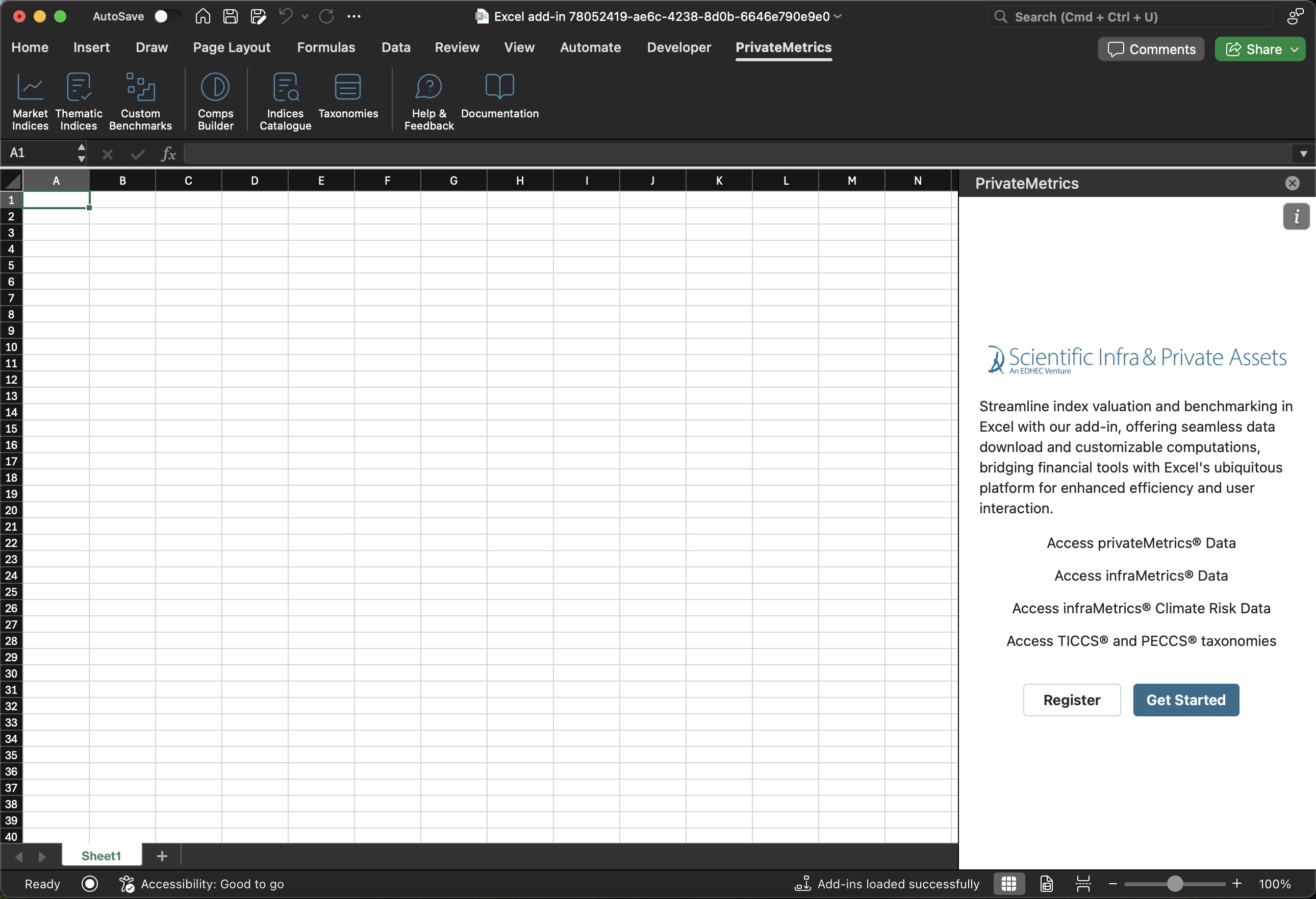The height and width of the screenshot is (899, 1316).
Task: Click the Get Started button
Action: point(1185,700)
